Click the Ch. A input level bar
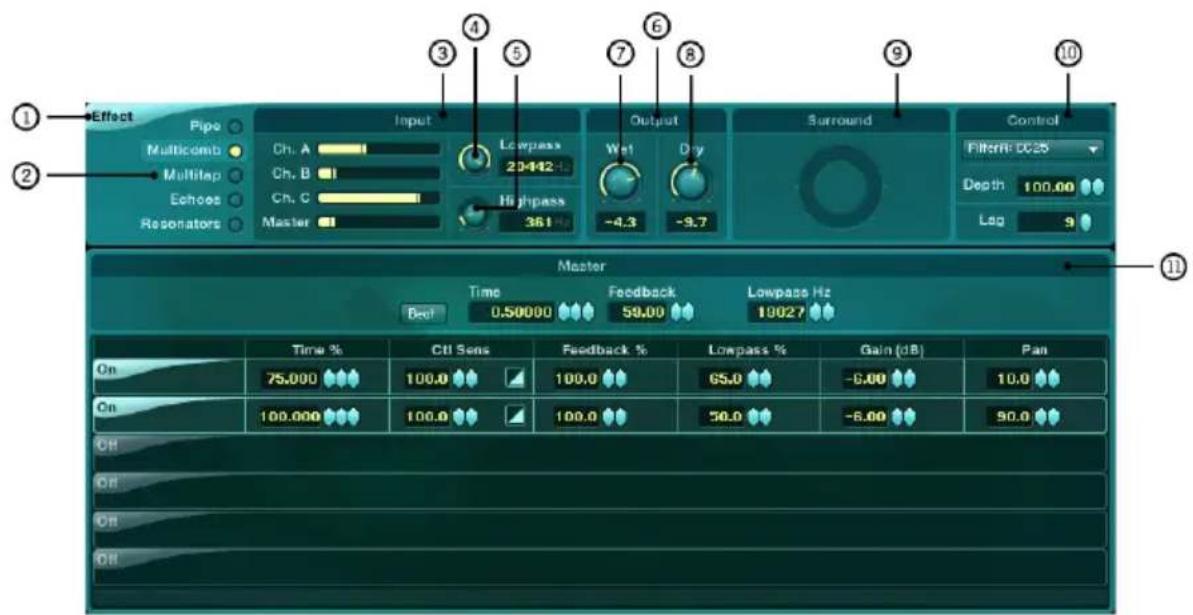Viewport: 1193px width, 615px height. [x=379, y=149]
